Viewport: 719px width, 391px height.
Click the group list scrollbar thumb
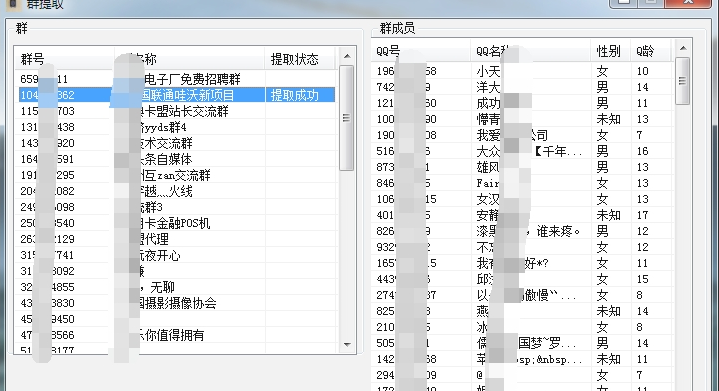coord(347,118)
